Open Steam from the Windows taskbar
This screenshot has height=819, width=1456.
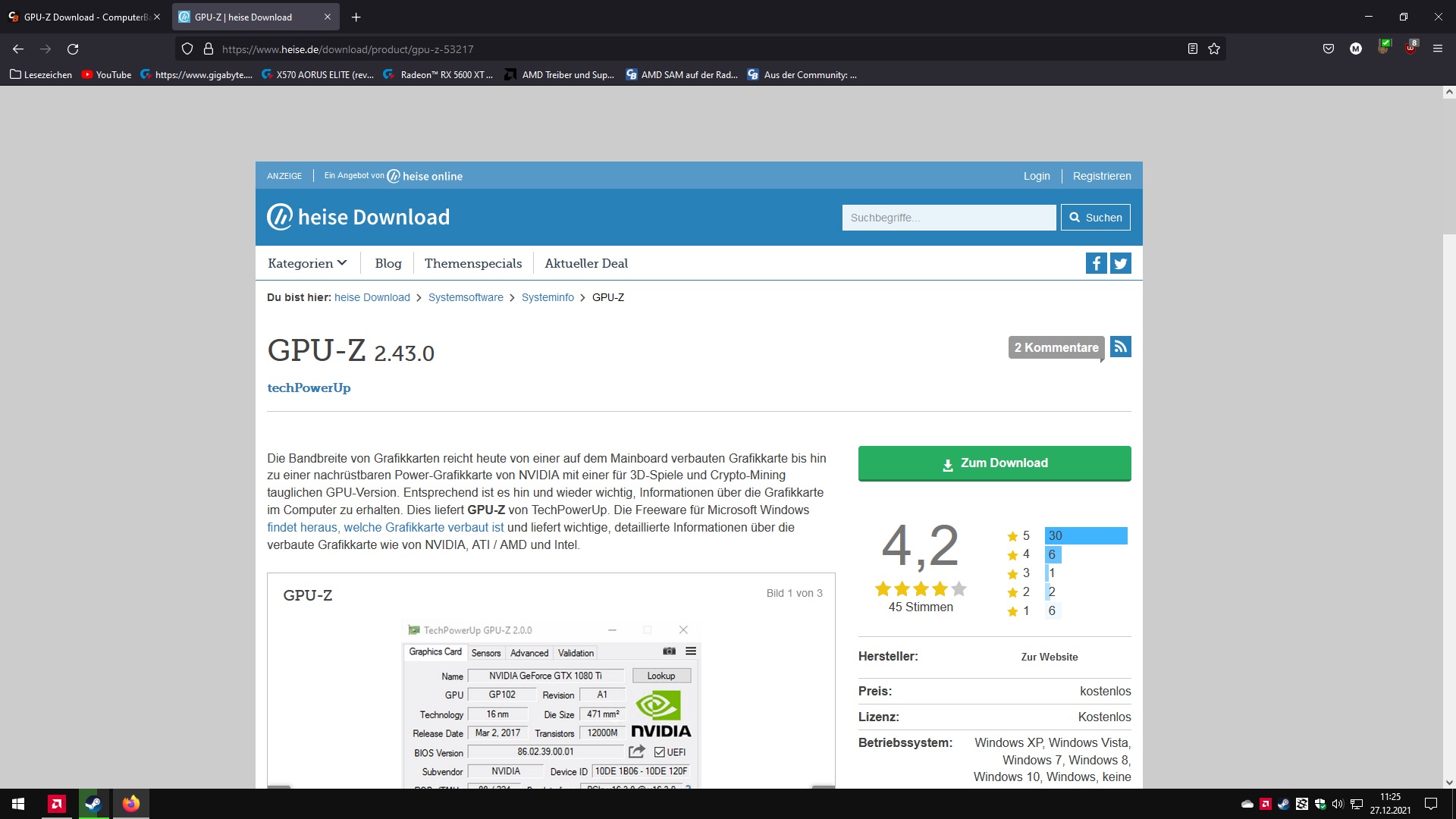[93, 803]
